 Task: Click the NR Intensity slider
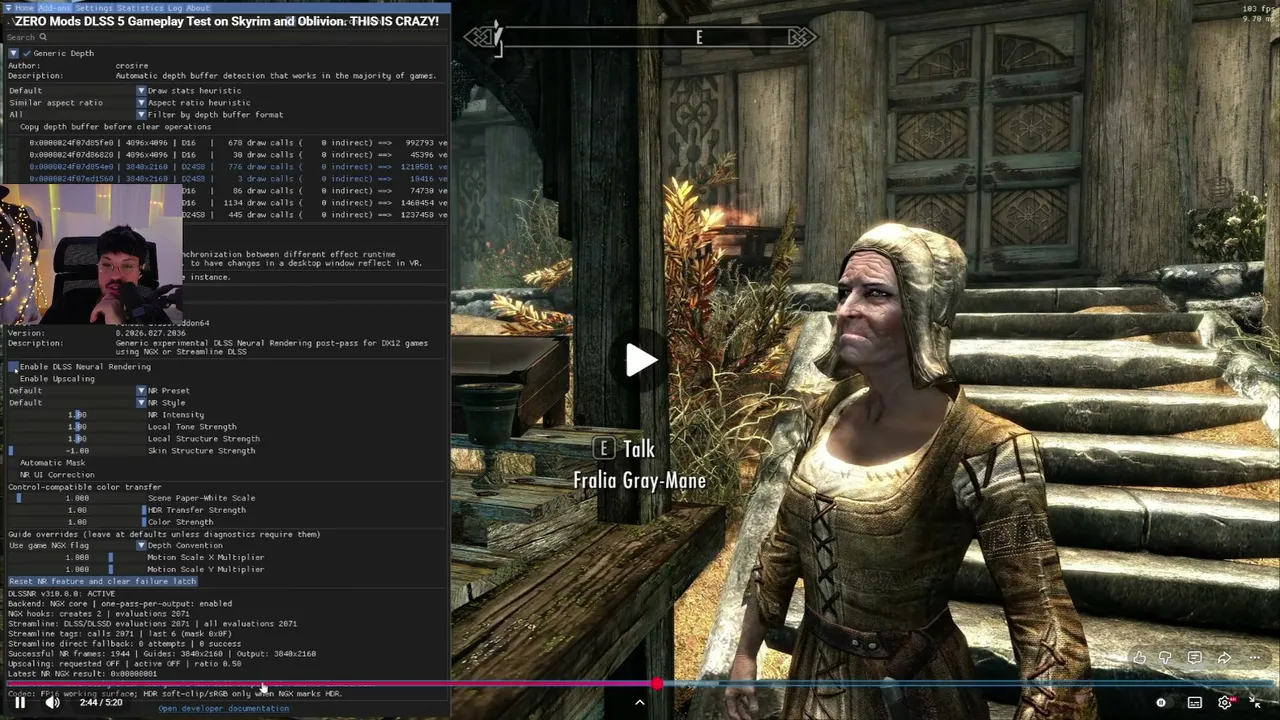76,415
